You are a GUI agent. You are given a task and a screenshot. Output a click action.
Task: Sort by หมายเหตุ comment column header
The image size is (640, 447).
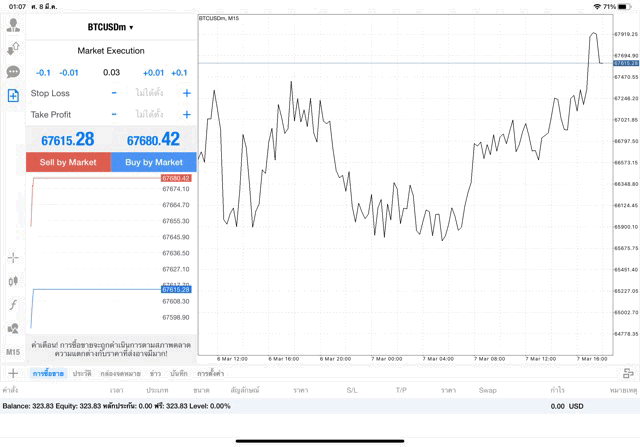pyautogui.click(x=623, y=390)
